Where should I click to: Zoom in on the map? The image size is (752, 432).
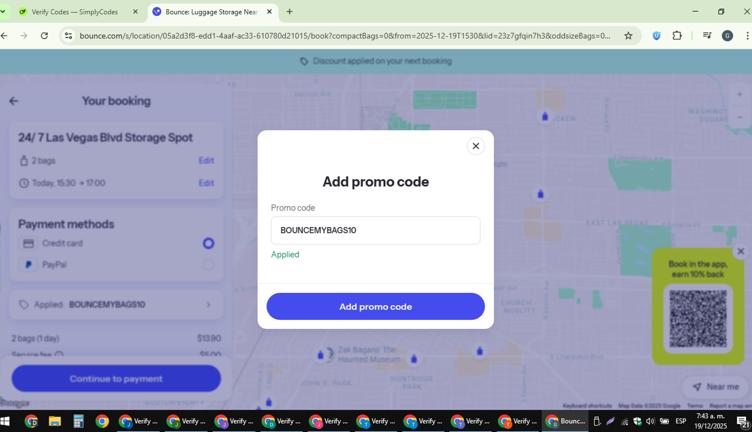click(739, 94)
